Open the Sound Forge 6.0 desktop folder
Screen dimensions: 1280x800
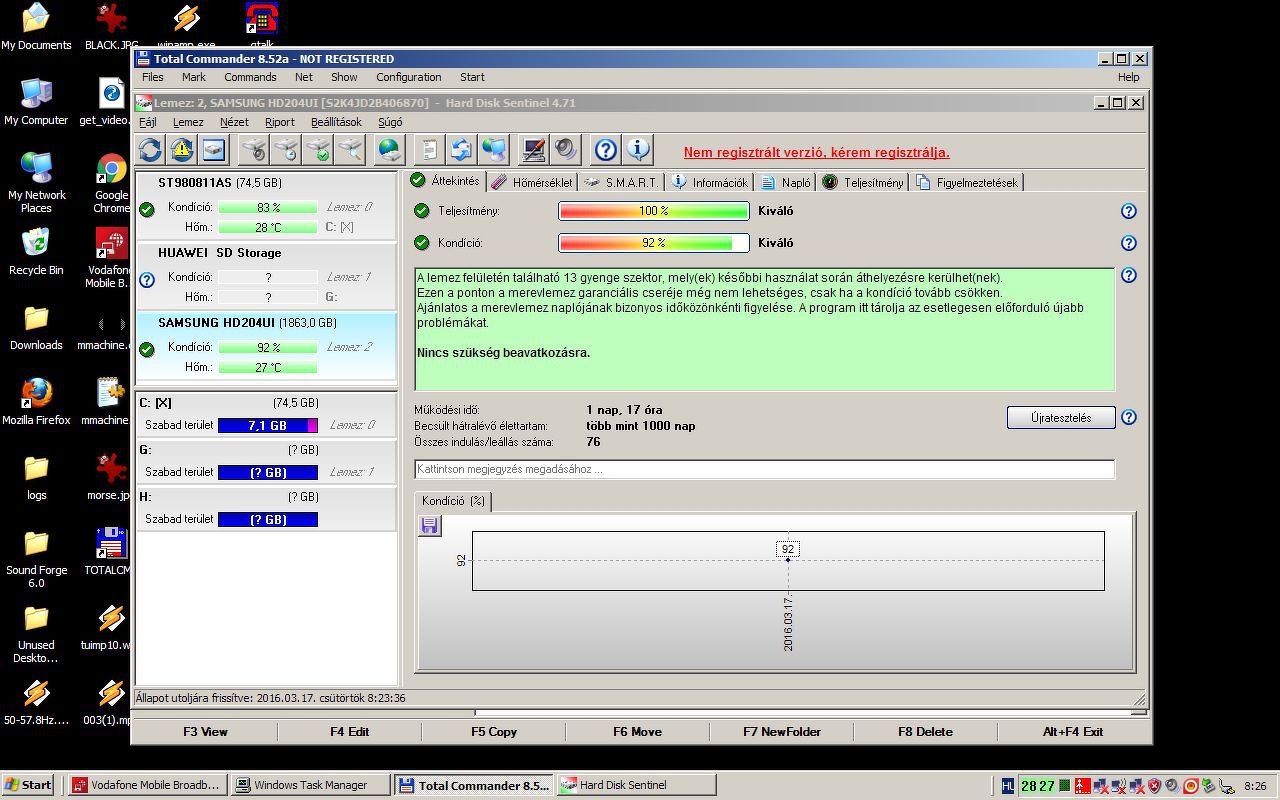[36, 558]
